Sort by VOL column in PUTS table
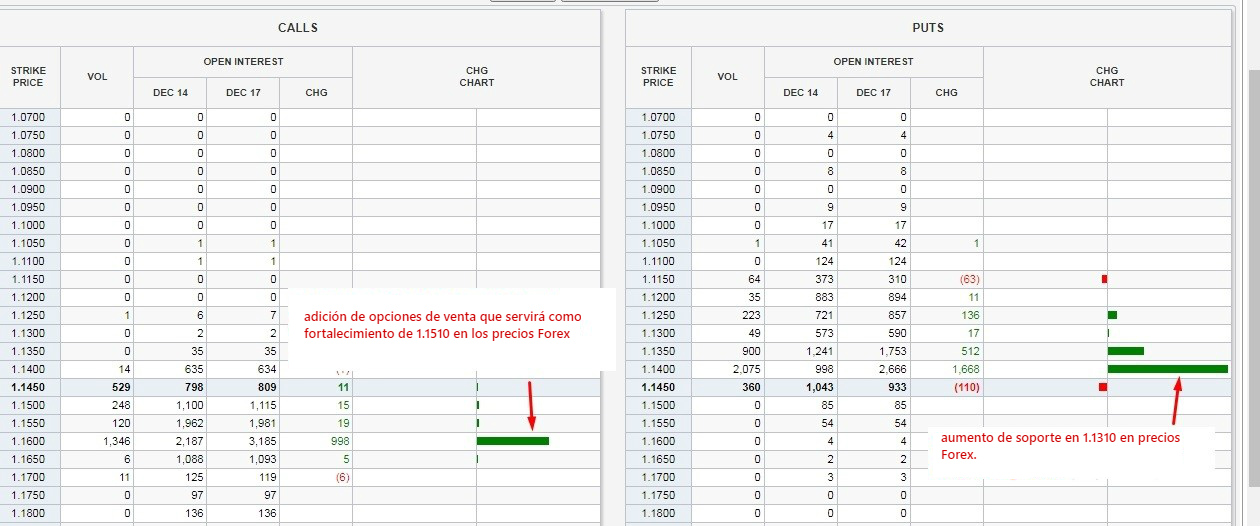The height and width of the screenshot is (526, 1260). coord(728,77)
